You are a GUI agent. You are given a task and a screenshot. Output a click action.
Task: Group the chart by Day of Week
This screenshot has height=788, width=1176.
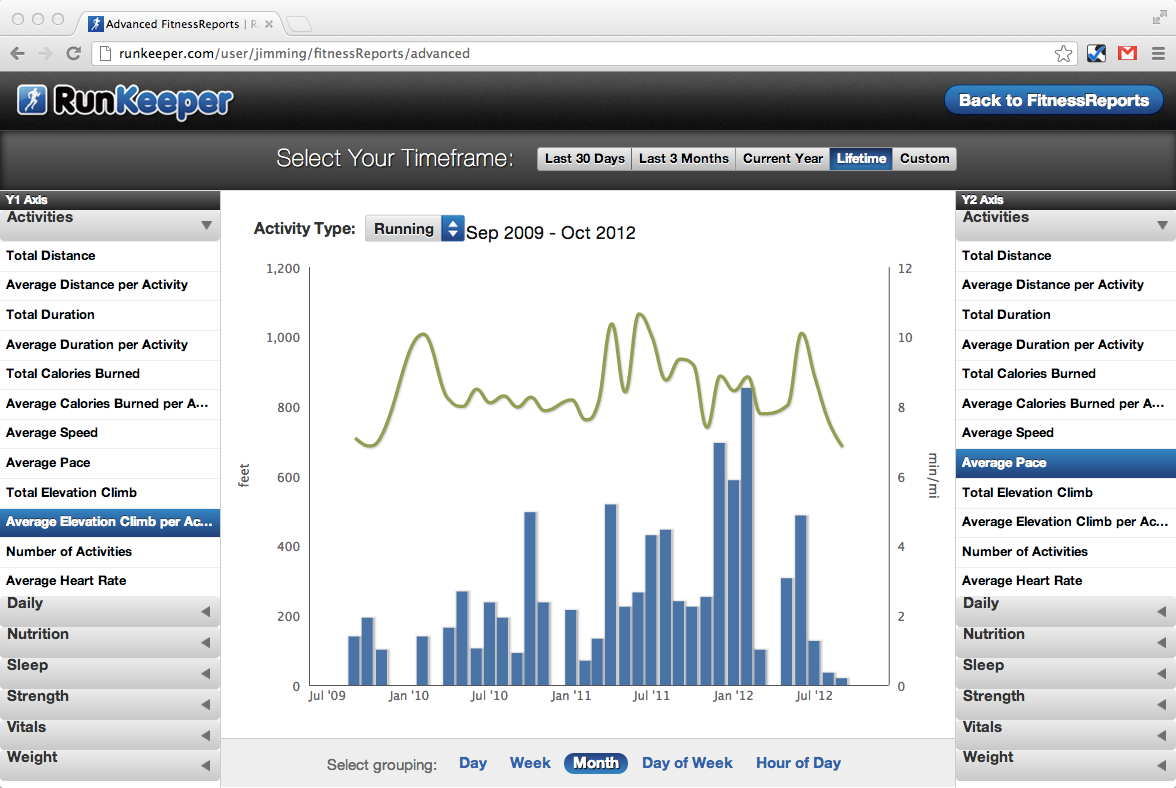pyautogui.click(x=687, y=763)
